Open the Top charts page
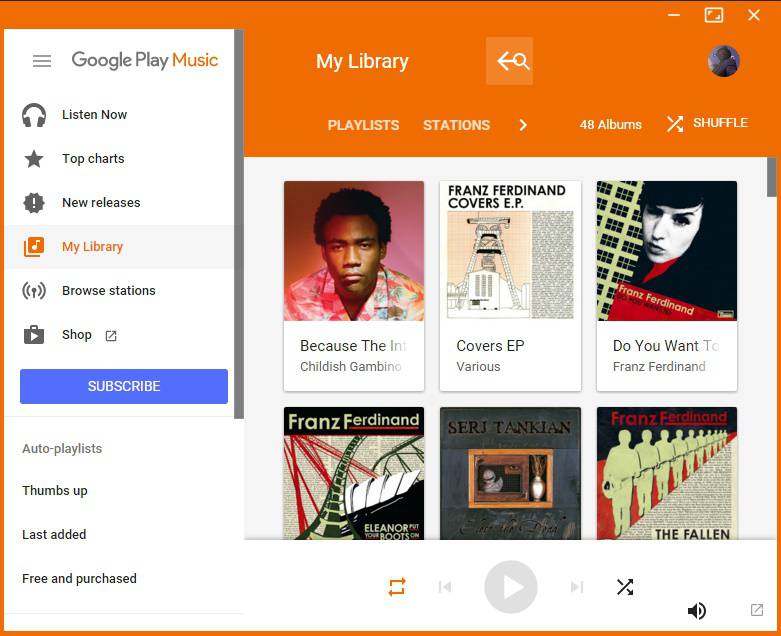Screen dimensions: 781x636 pyautogui.click(x=93, y=159)
